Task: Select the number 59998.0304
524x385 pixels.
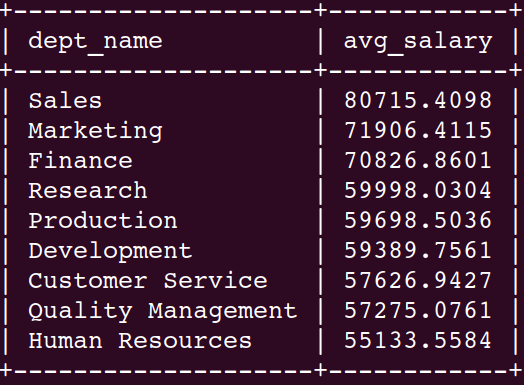Action: (418, 190)
